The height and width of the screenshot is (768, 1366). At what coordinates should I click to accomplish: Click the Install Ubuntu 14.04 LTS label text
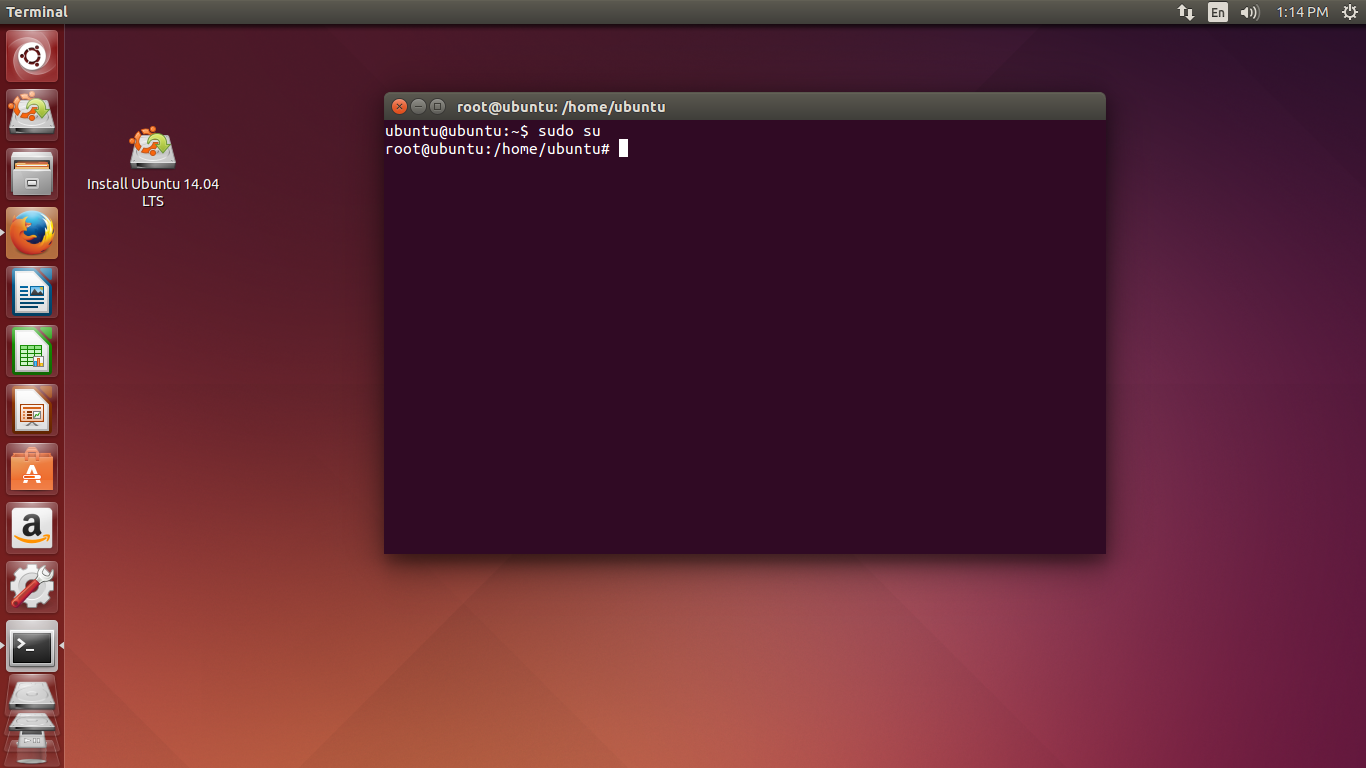[153, 192]
